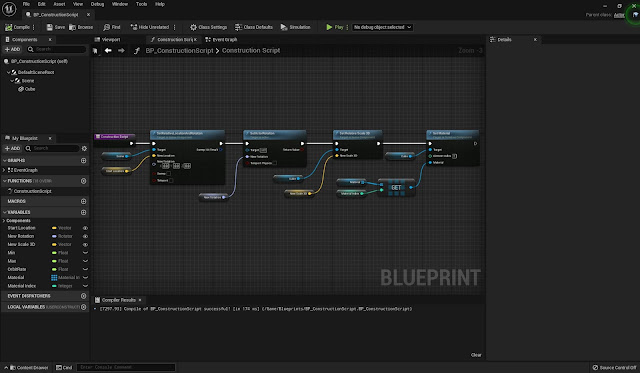640x373 pixels.
Task: Start Play simulation with green arrow
Action: point(329,27)
